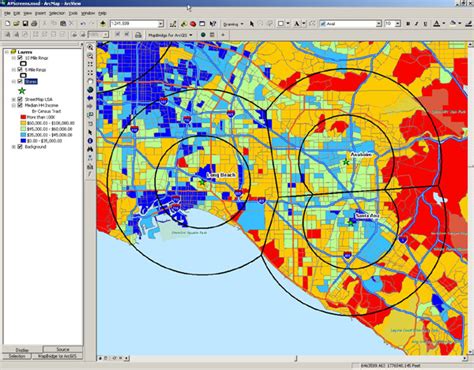Print the map using printer icon
The width and height of the screenshot is (474, 370).
click(x=34, y=24)
